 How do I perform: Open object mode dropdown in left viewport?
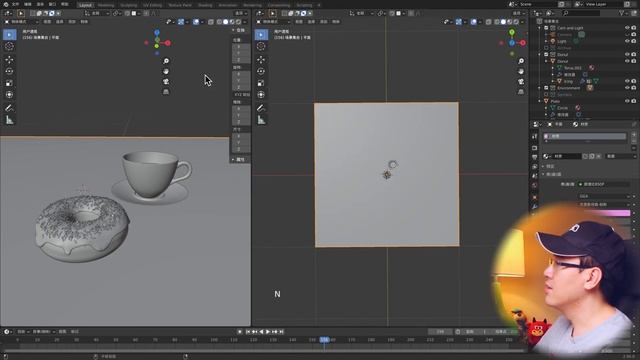click(22, 22)
